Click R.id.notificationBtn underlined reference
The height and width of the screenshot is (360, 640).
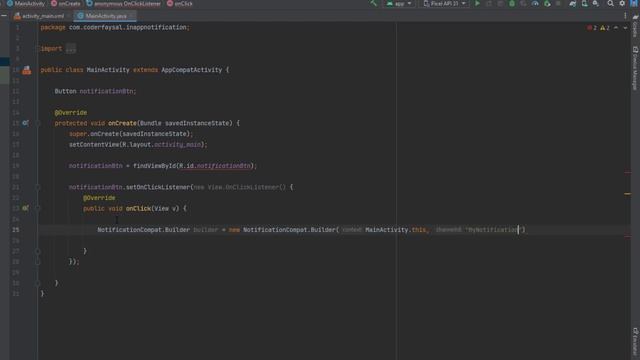(215, 166)
